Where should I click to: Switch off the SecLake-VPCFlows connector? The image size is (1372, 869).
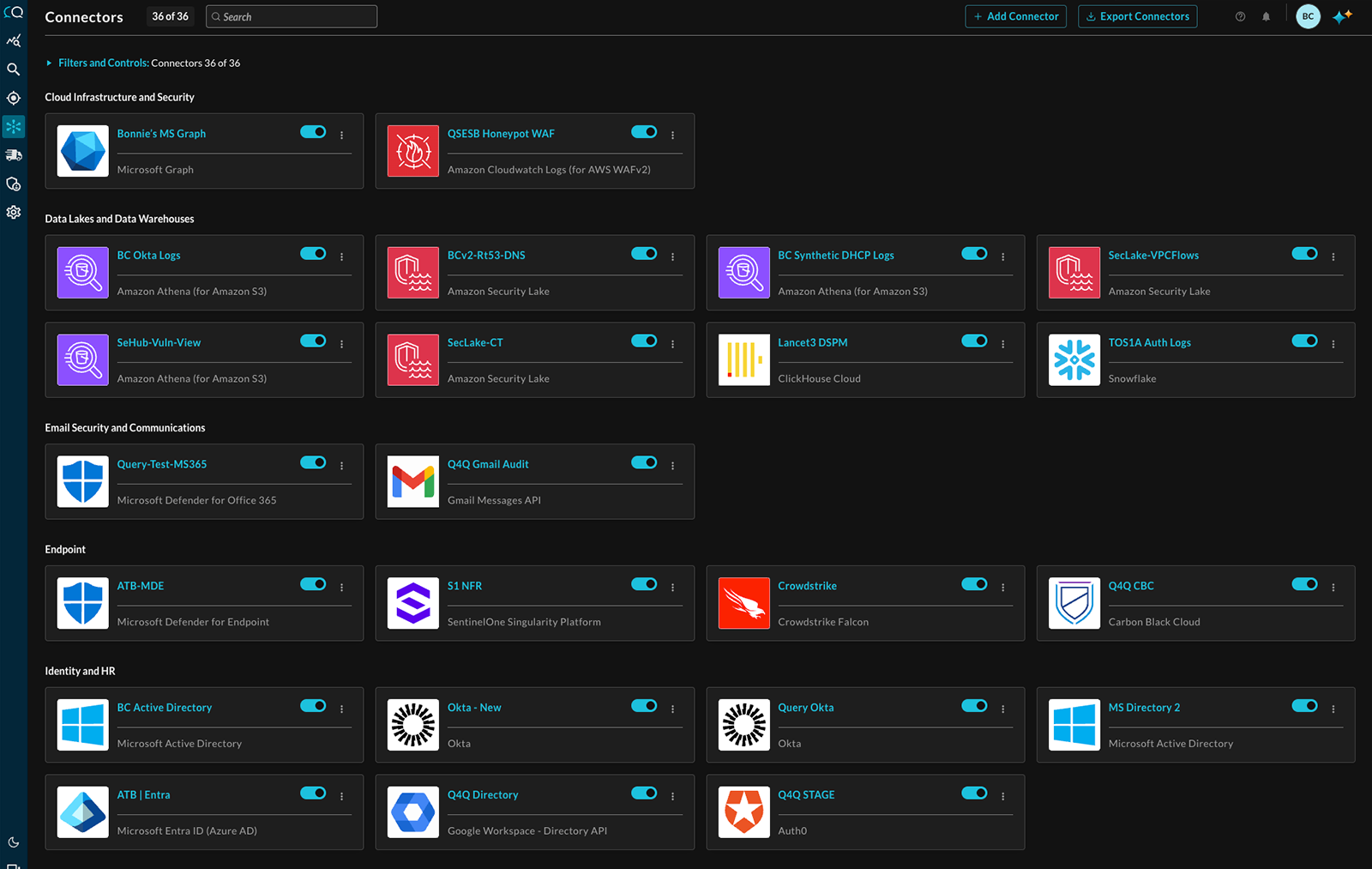pyautogui.click(x=1304, y=254)
